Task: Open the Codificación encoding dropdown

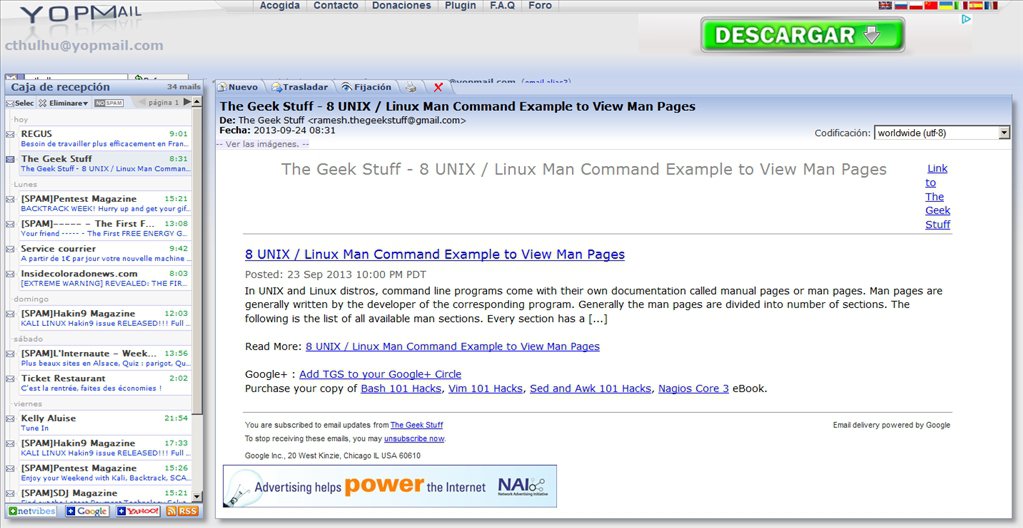Action: [942, 132]
